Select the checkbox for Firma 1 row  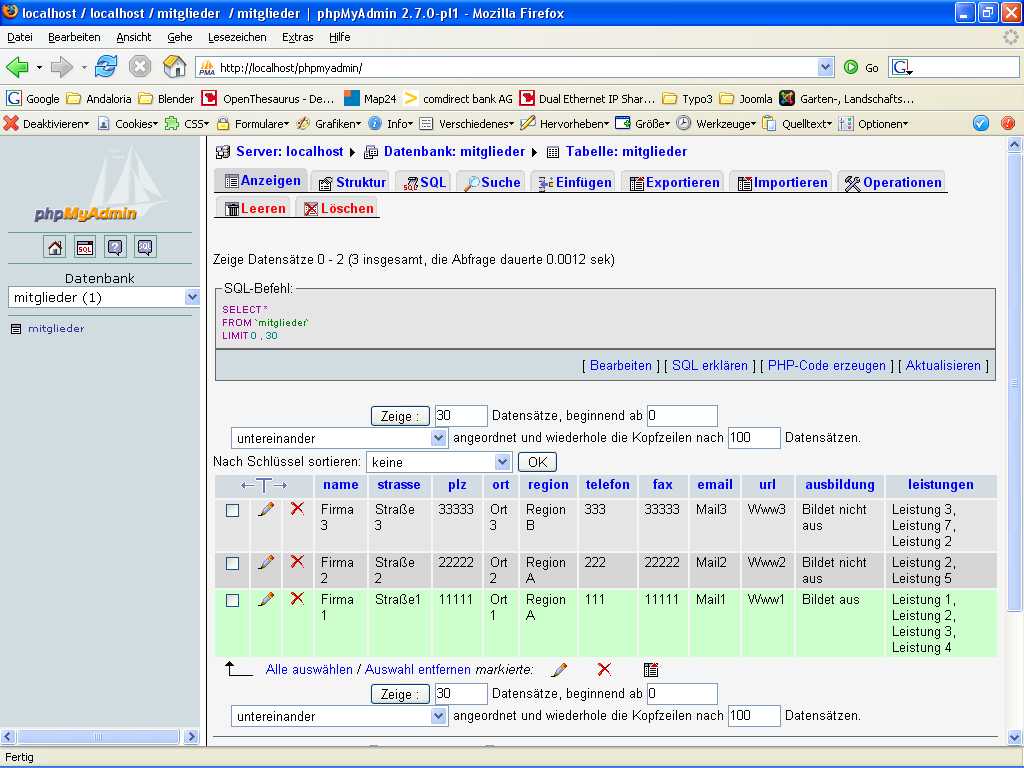coord(233,600)
